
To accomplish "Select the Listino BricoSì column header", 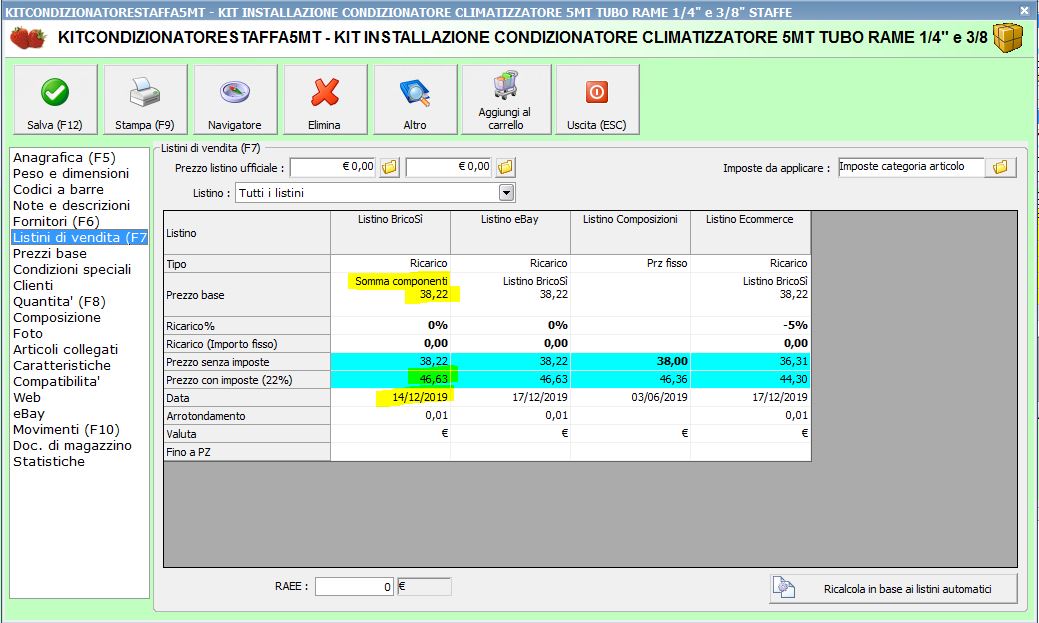I will coord(390,233).
